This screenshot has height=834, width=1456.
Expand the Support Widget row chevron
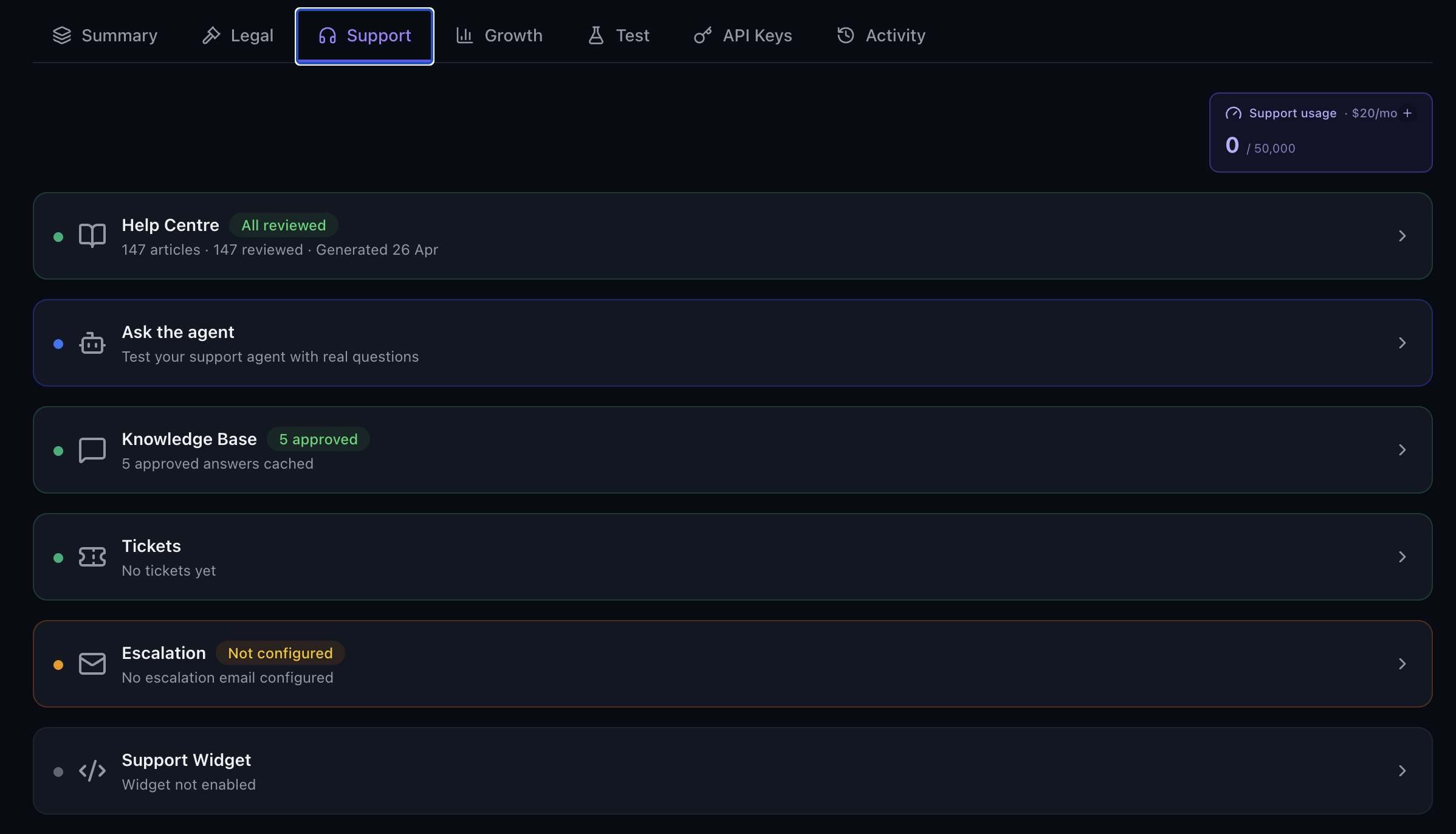point(1403,771)
